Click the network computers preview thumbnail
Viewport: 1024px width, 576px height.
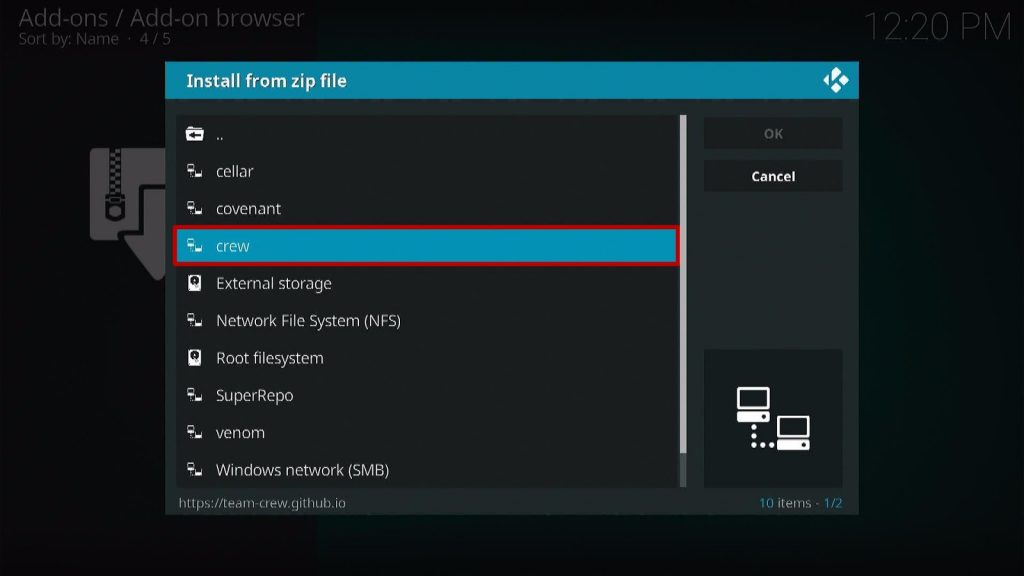tap(773, 418)
